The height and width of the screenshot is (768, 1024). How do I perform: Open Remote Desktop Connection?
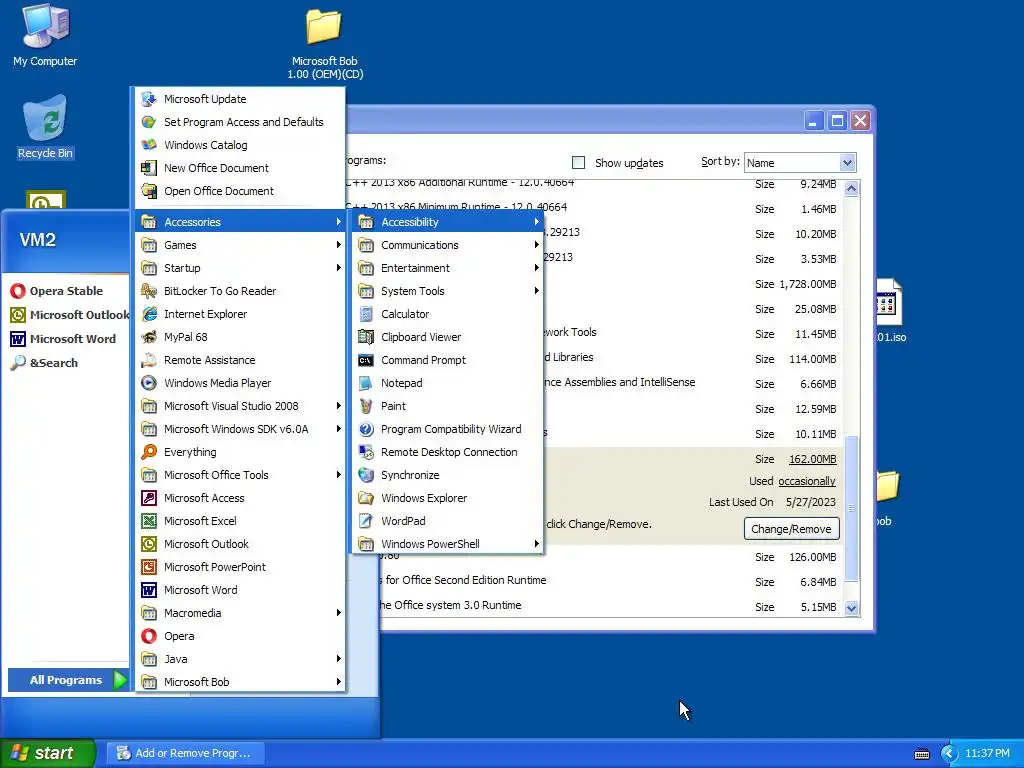tap(448, 452)
